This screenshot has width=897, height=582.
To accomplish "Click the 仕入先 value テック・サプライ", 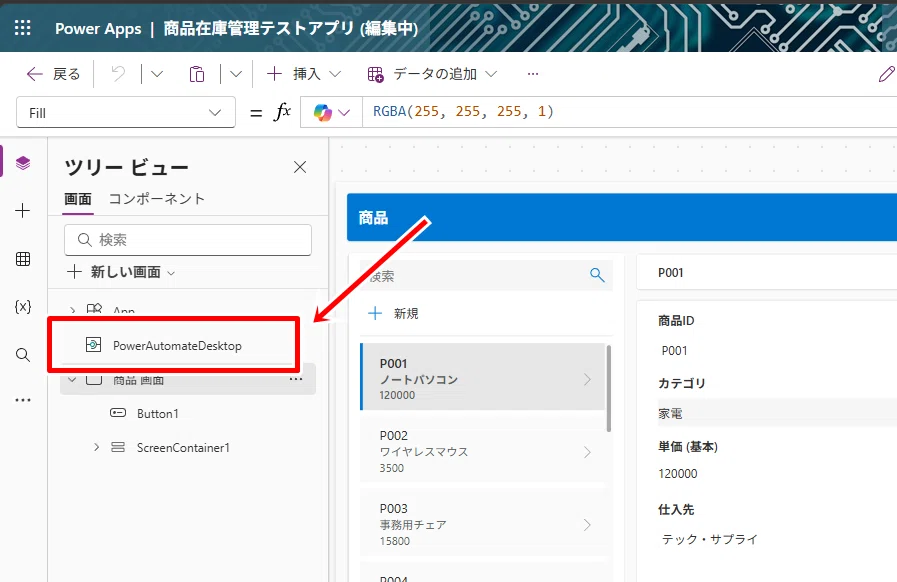I will (x=709, y=539).
